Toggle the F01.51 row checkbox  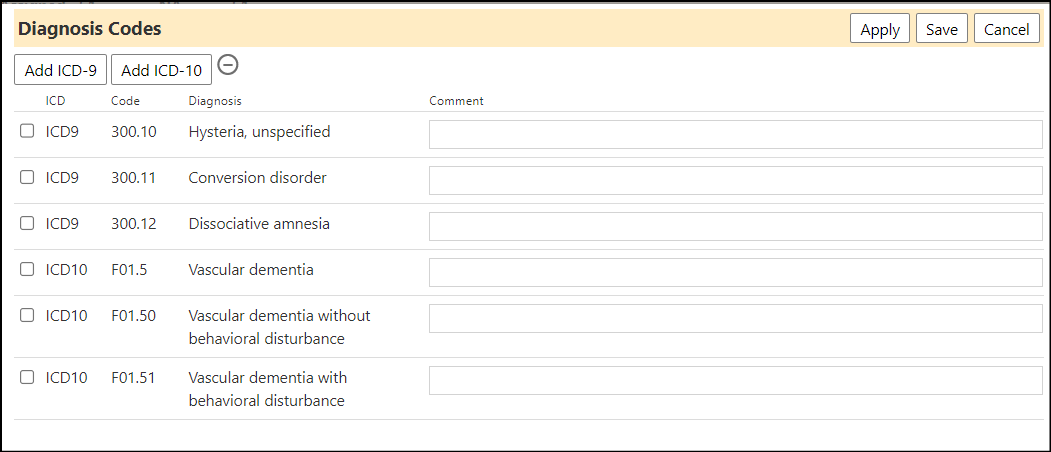tap(27, 378)
